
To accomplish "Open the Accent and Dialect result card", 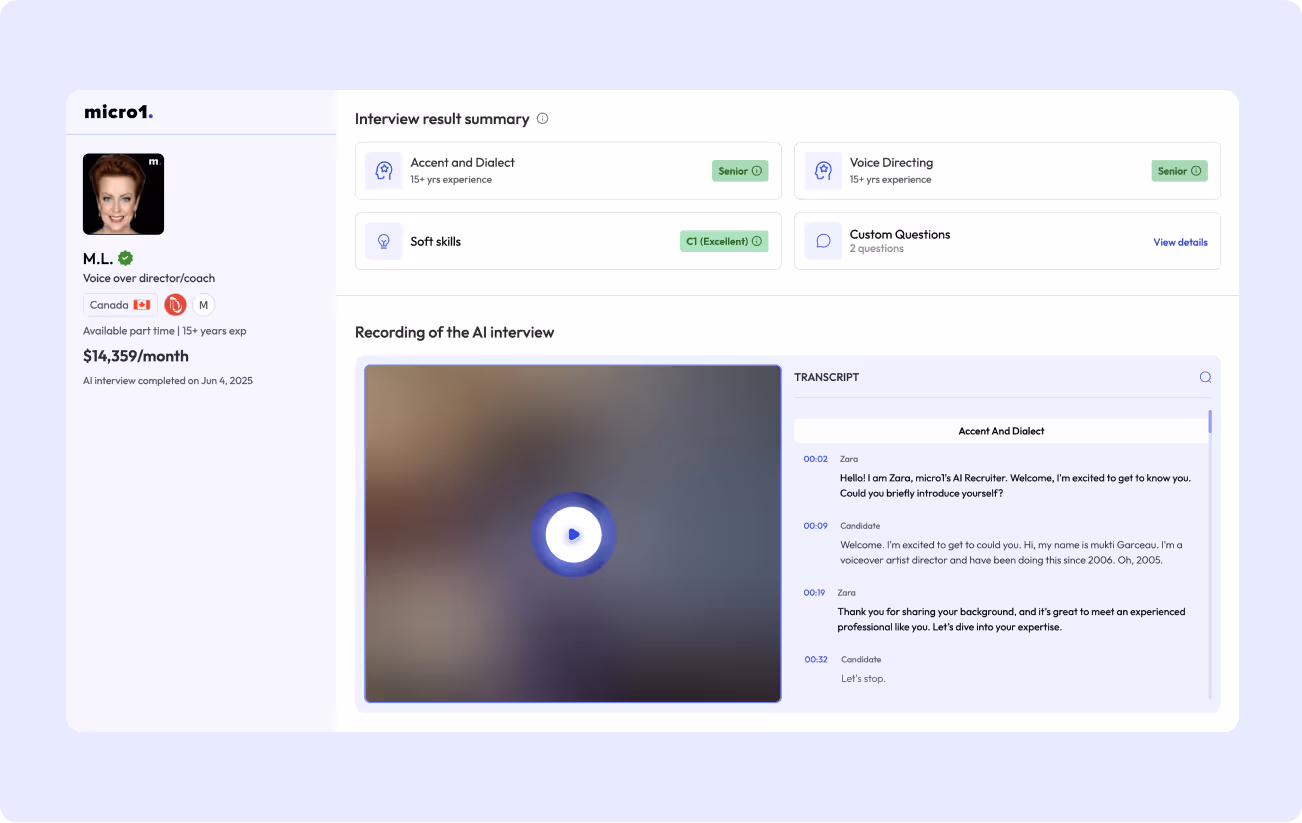I will [x=568, y=170].
